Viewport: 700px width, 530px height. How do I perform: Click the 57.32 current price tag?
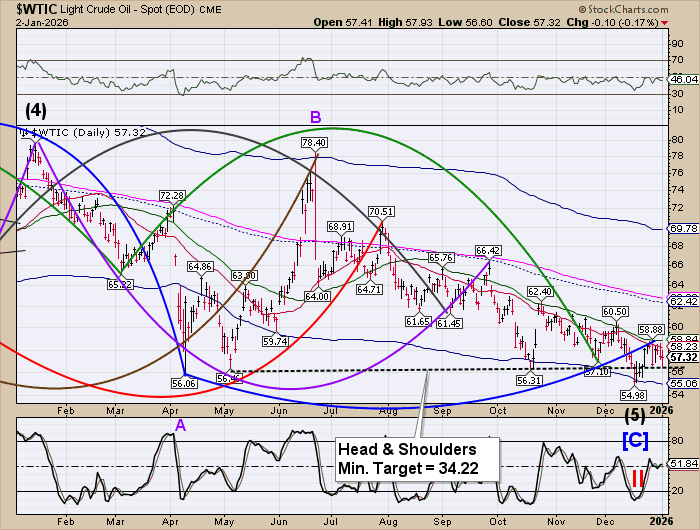[683, 357]
